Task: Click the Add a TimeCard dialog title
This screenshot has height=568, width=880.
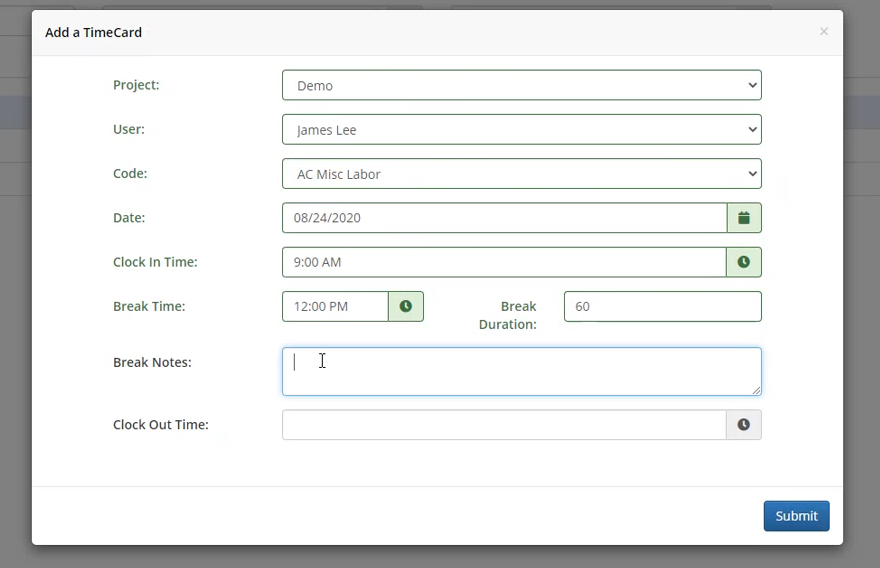Action: [94, 32]
